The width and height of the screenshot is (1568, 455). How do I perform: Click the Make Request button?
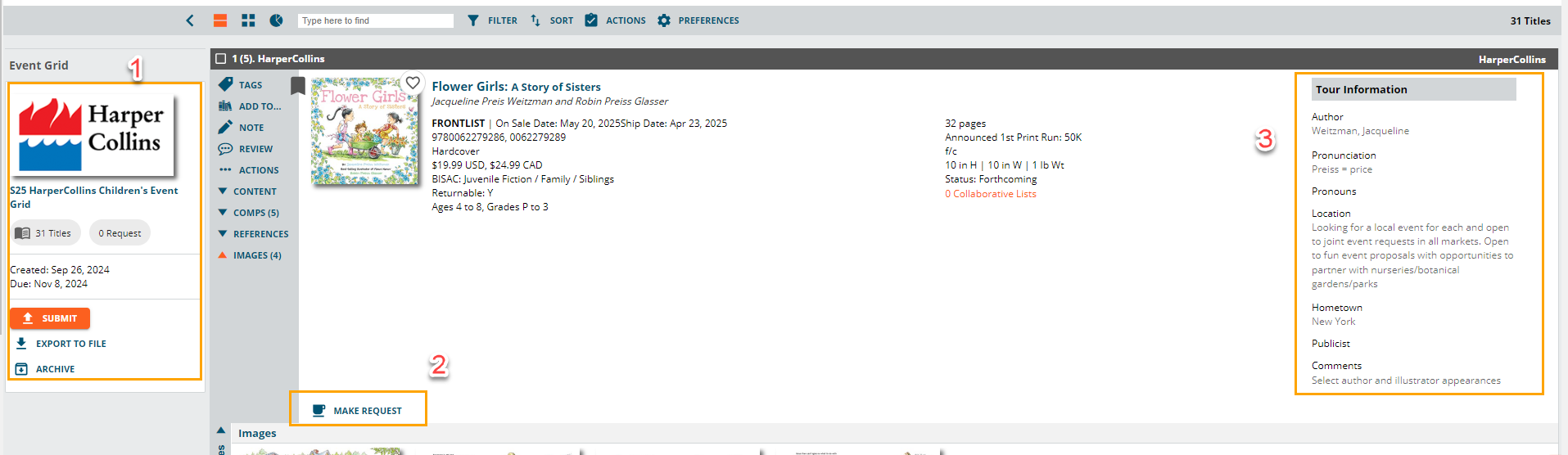click(x=358, y=410)
